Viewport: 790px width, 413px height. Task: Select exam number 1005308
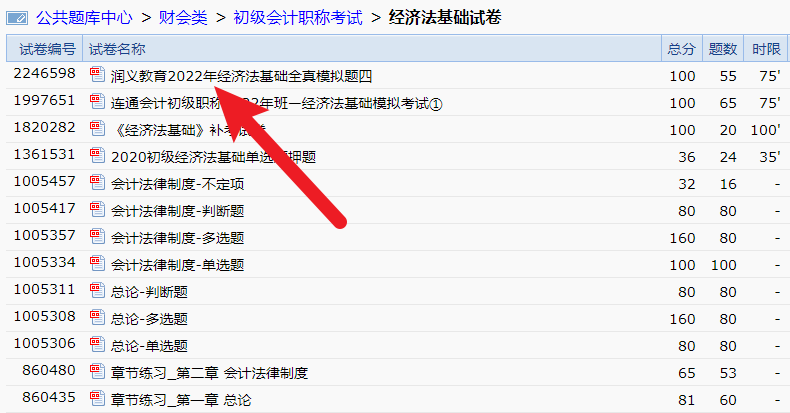(x=44, y=316)
